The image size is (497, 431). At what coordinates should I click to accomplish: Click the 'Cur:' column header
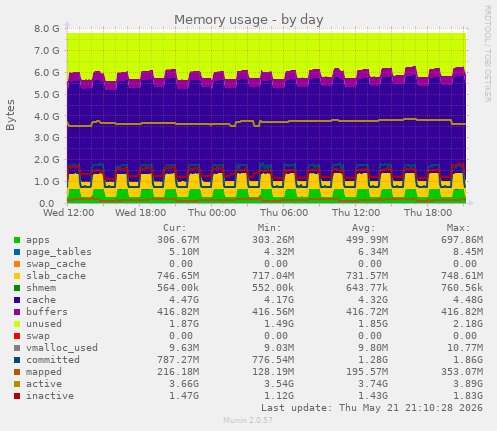(175, 228)
